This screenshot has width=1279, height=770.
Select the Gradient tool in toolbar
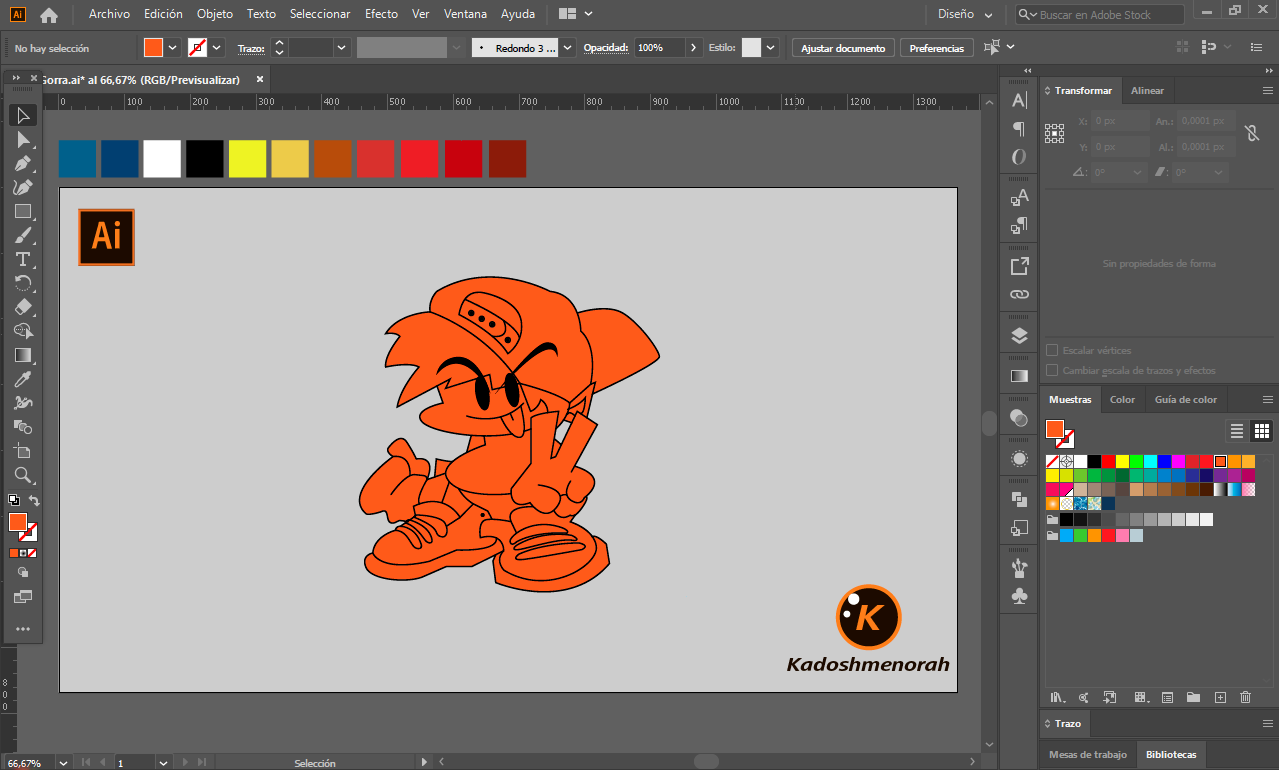point(23,355)
